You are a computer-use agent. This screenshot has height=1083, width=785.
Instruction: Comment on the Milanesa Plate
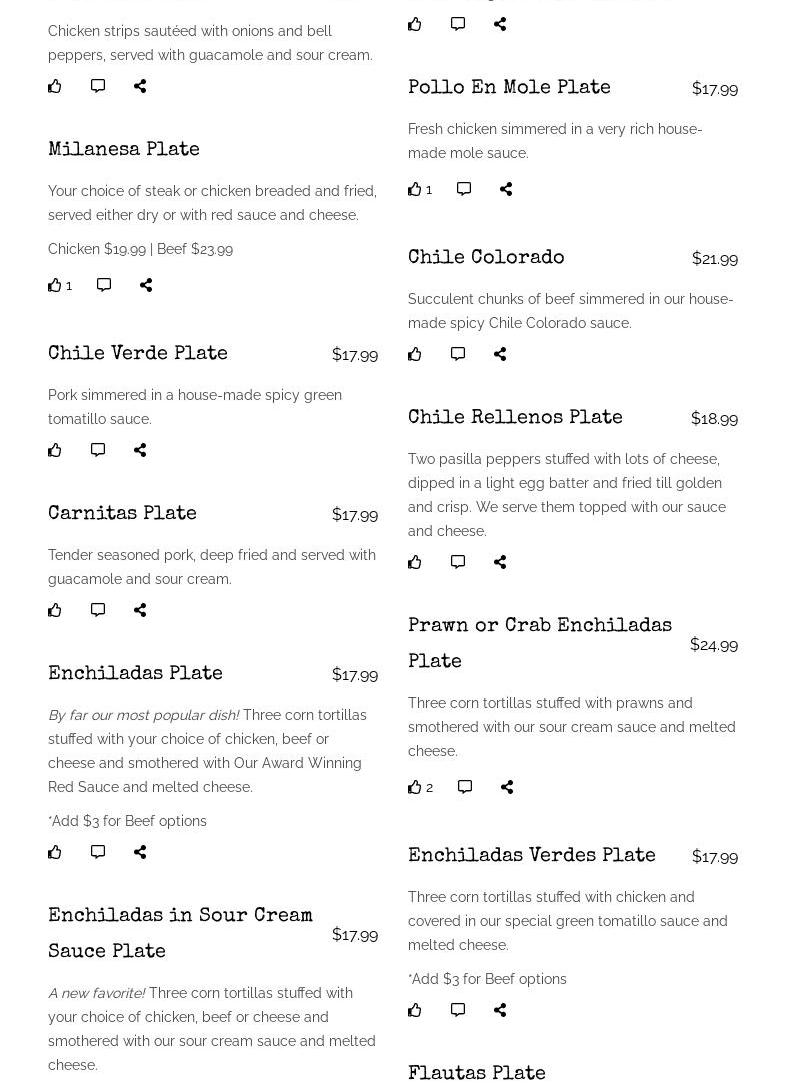[104, 285]
